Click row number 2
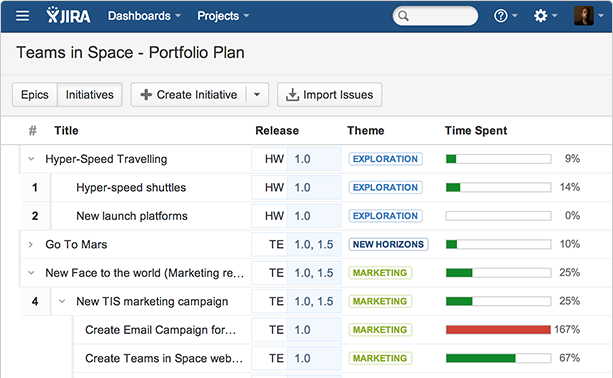Screen dimensions: 613x378 tap(35, 216)
